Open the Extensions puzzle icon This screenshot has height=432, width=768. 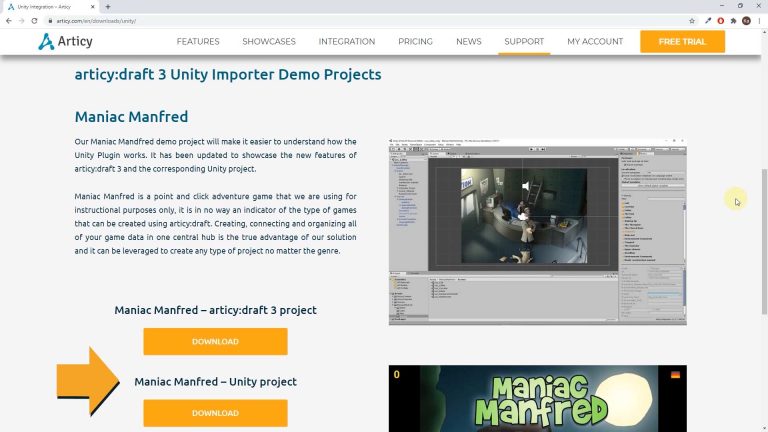point(733,21)
